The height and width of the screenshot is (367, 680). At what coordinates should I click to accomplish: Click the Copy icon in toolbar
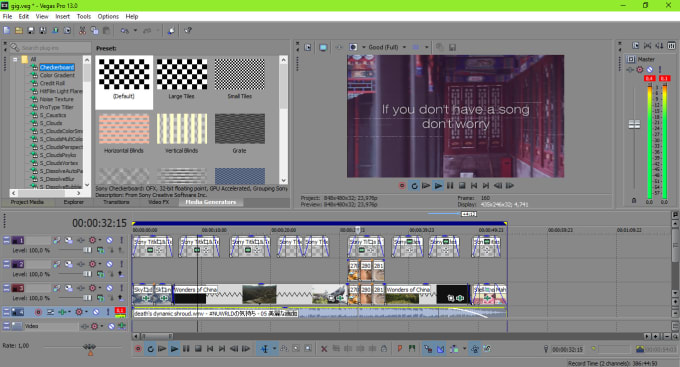pos(95,30)
